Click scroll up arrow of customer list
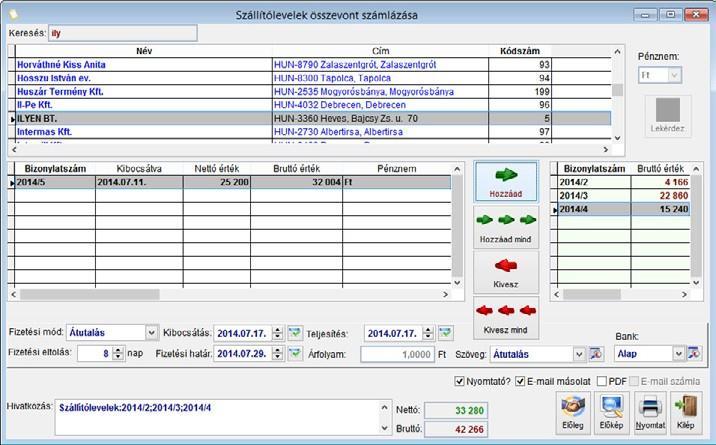The width and height of the screenshot is (716, 445). 617,52
